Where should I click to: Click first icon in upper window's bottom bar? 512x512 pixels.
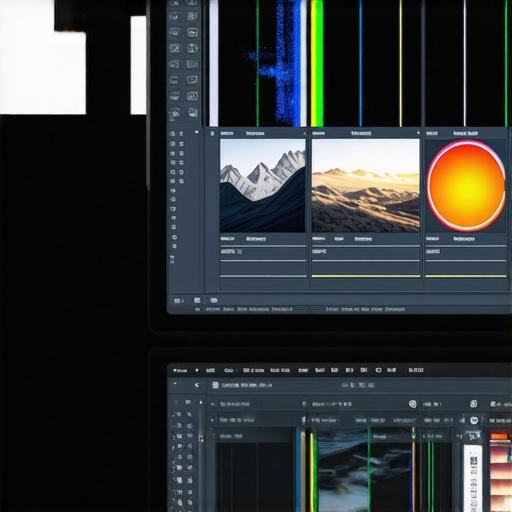point(178,301)
